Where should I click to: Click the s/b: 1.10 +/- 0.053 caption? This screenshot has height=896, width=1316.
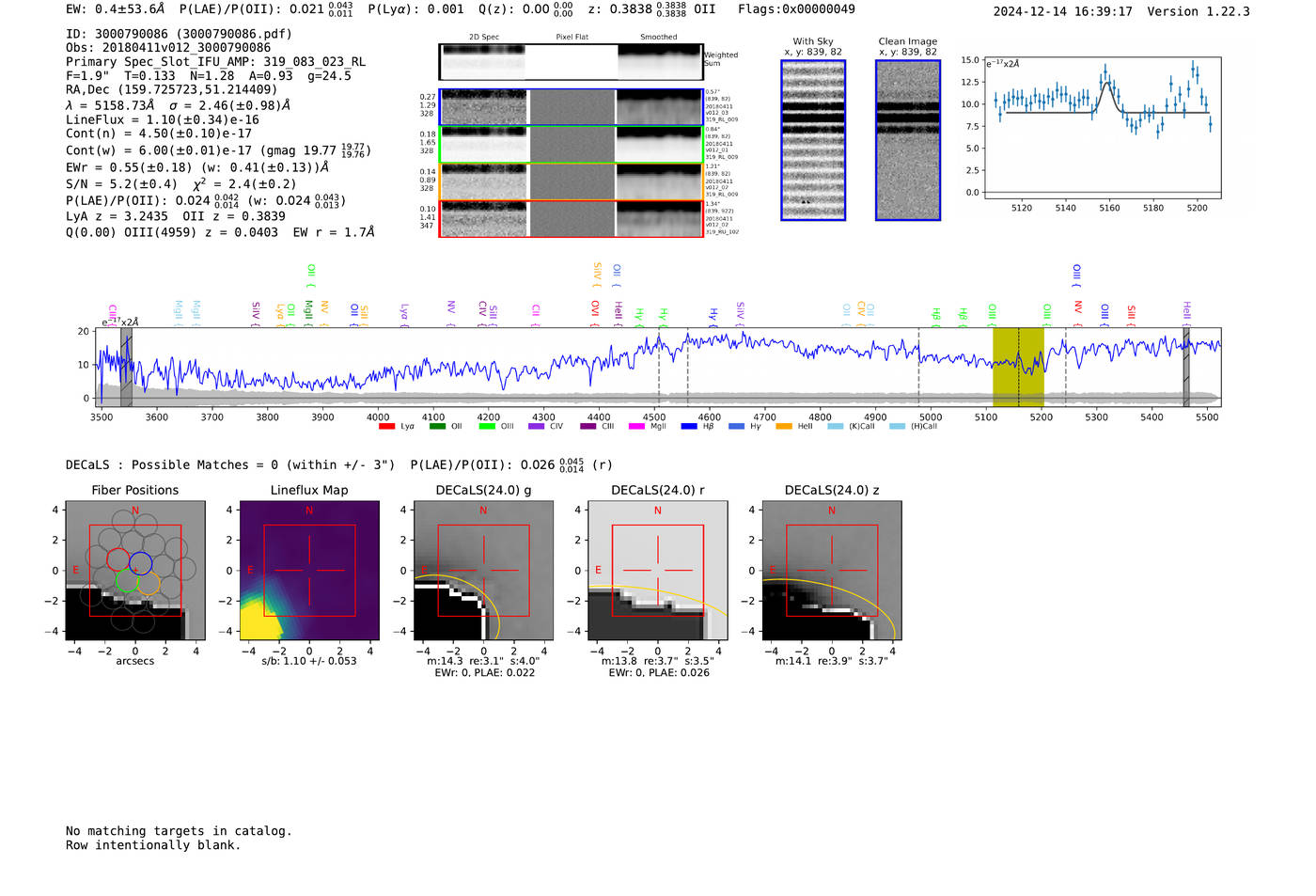point(309,661)
